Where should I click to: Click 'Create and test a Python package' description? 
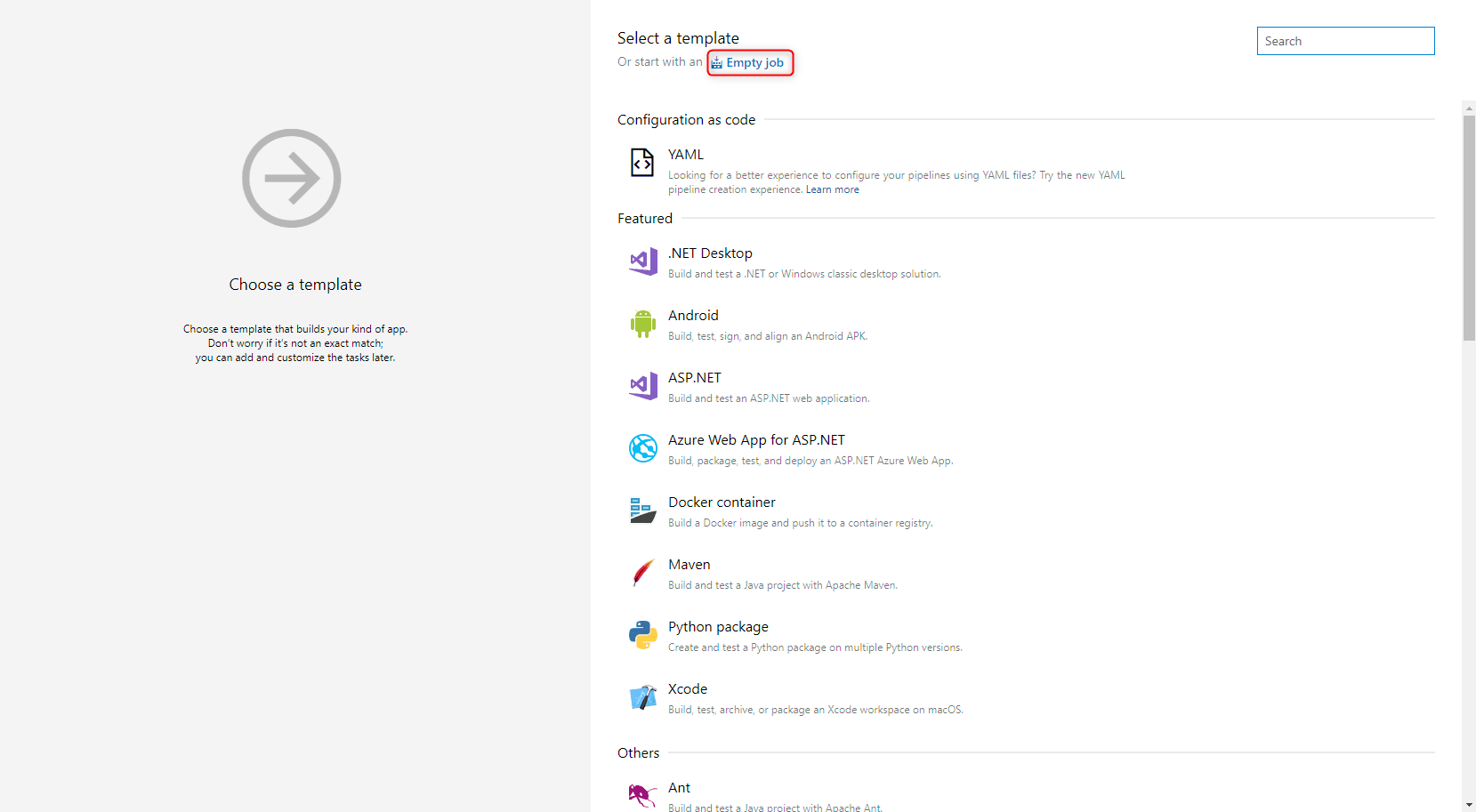[x=815, y=647]
